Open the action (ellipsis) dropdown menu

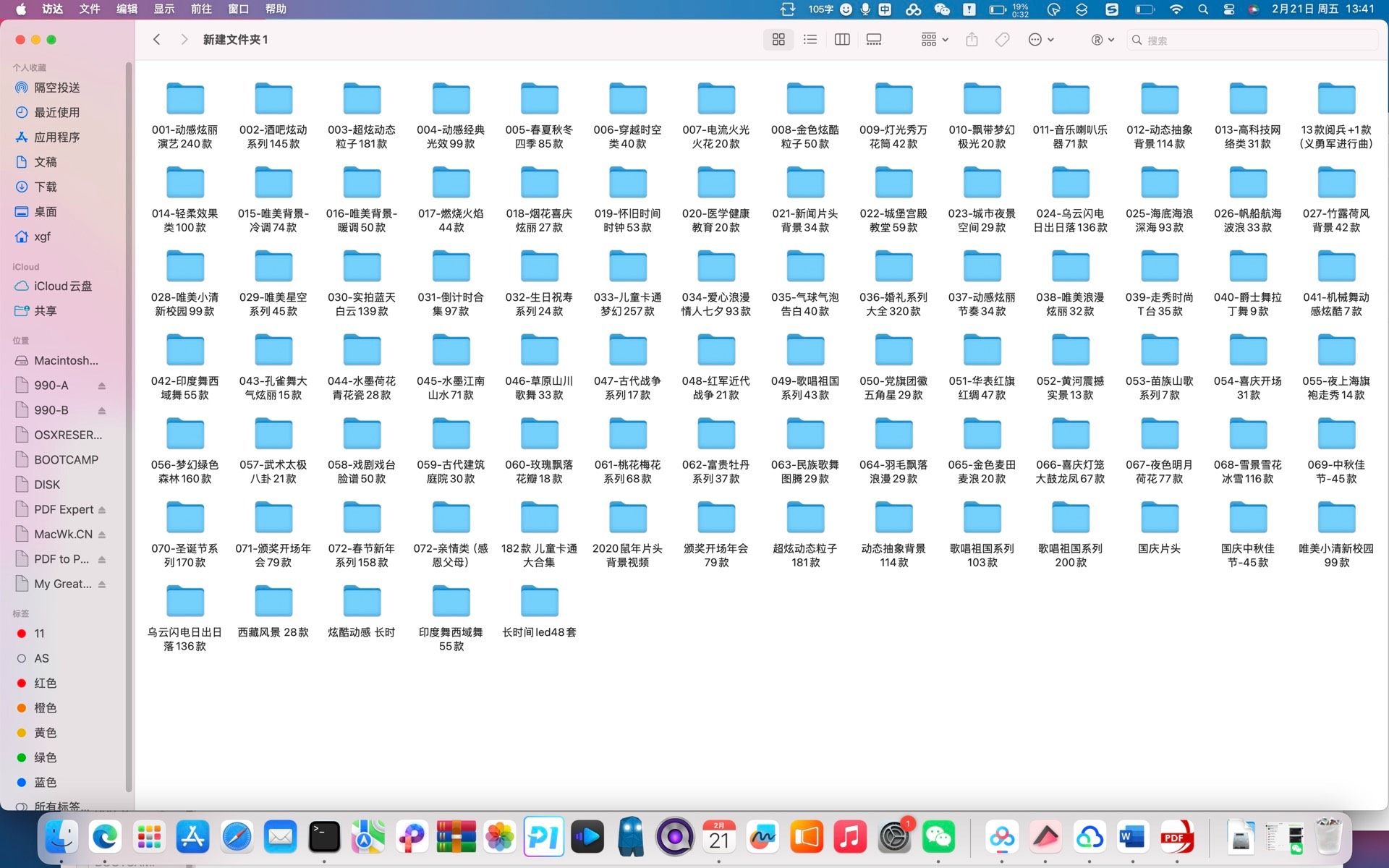pos(1041,40)
